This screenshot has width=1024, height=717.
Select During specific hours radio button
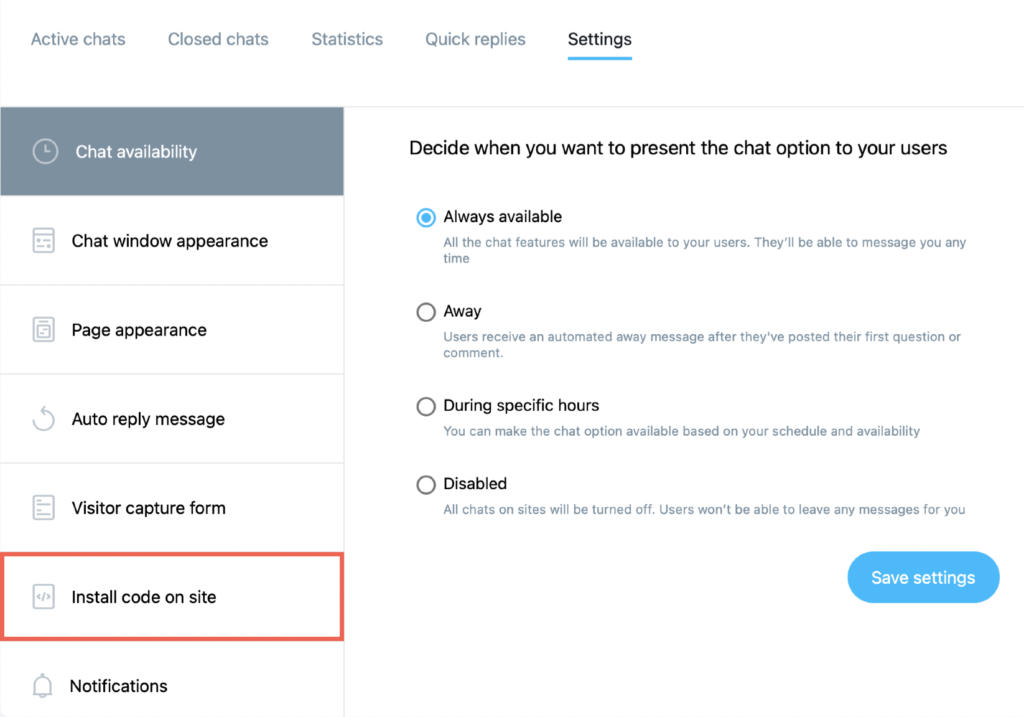click(426, 406)
